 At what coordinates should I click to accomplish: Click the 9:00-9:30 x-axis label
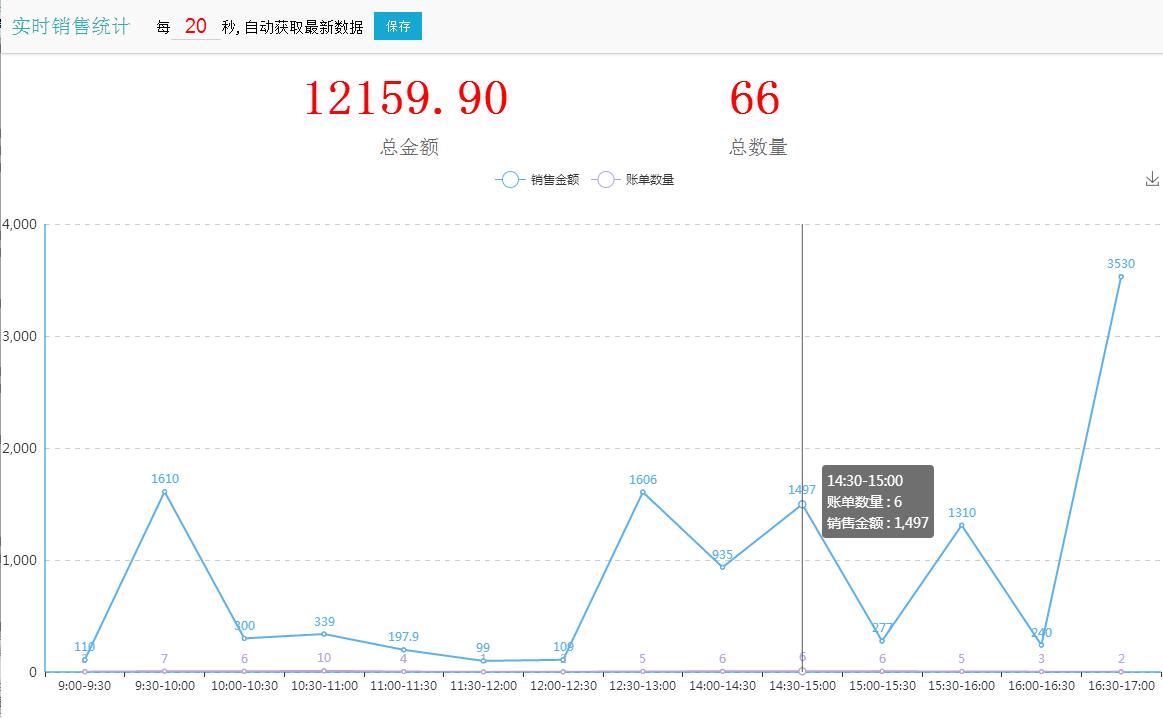tap(85, 686)
